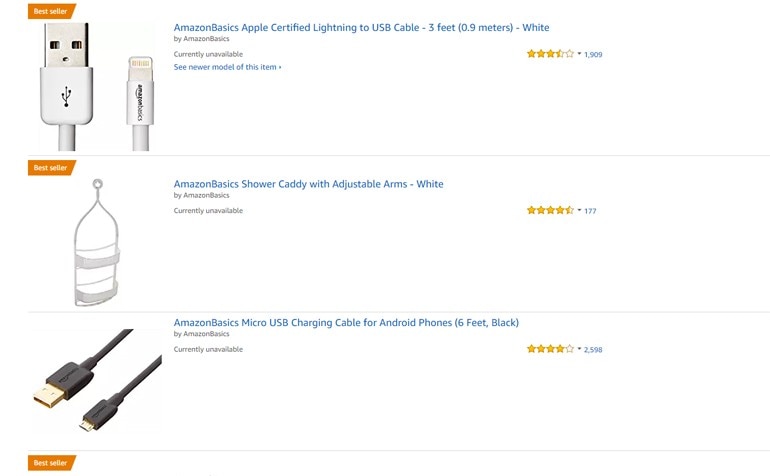Click the shower caddy product image

tap(97, 241)
